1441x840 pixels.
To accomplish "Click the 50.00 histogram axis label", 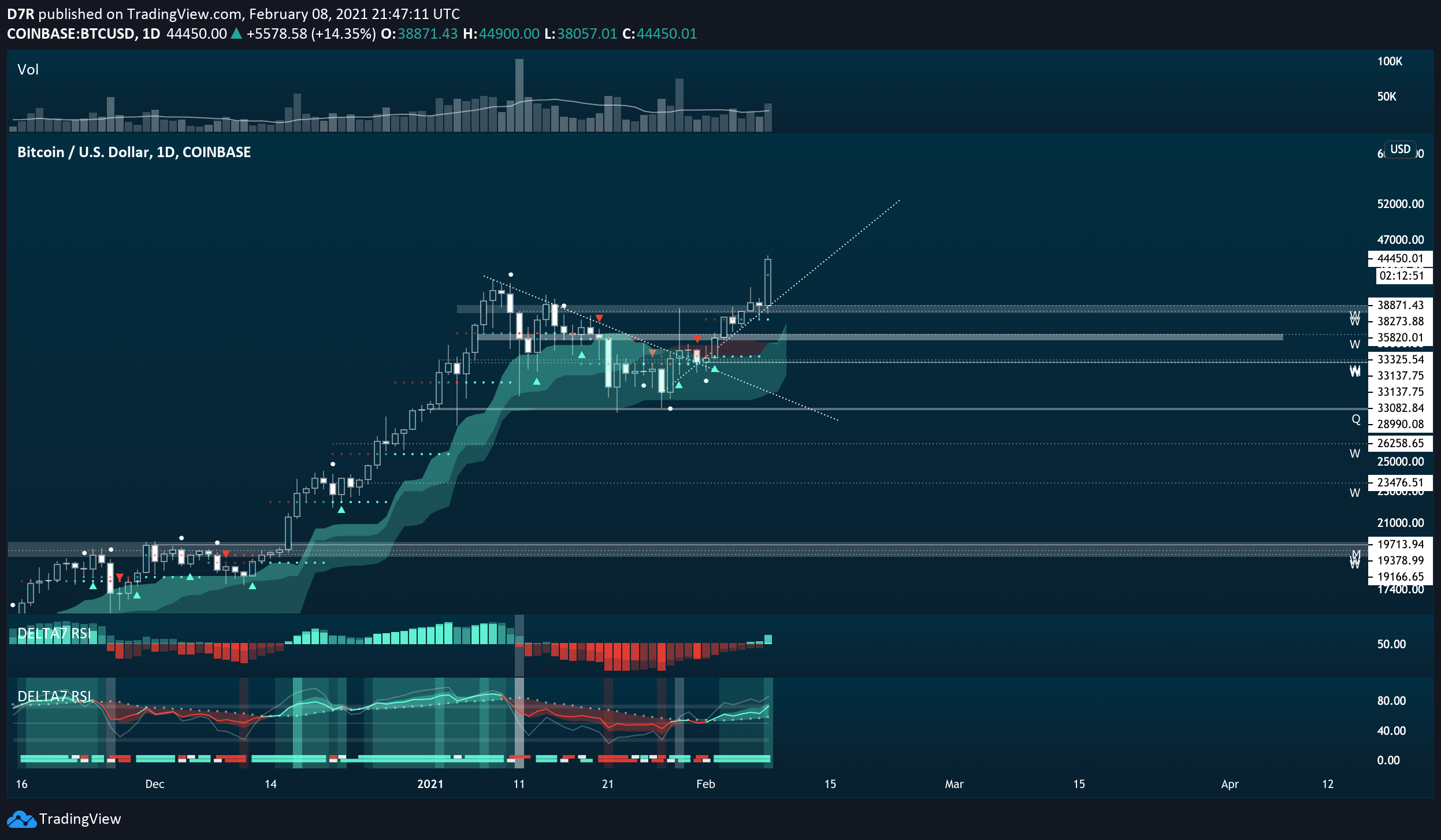I will tap(1391, 644).
